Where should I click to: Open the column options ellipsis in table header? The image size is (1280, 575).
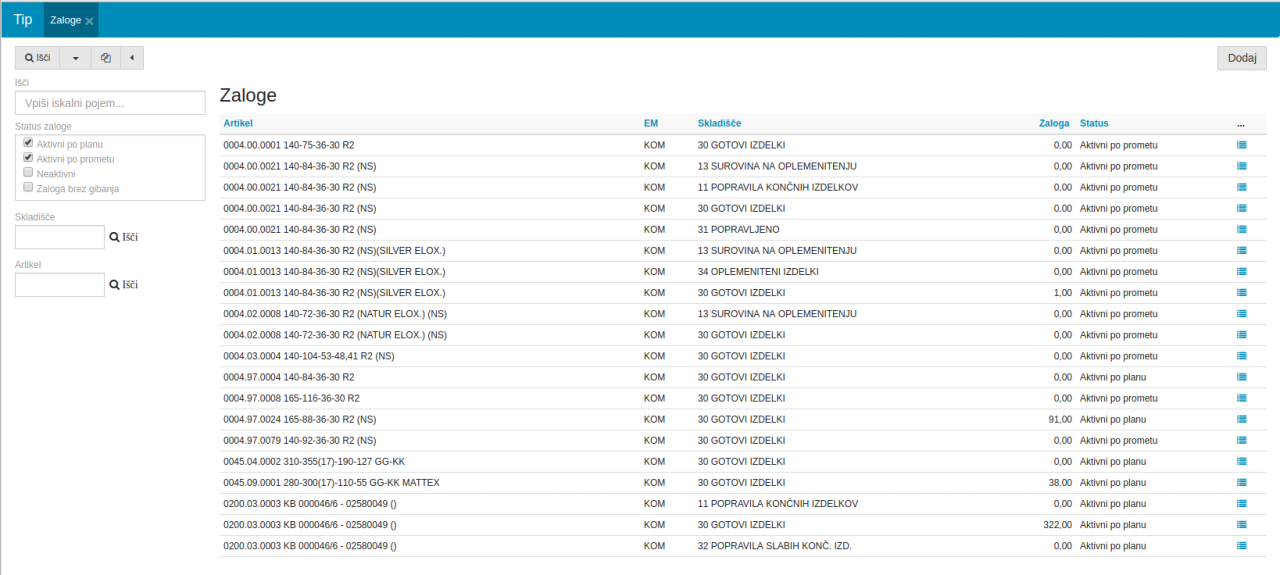tap(1240, 124)
